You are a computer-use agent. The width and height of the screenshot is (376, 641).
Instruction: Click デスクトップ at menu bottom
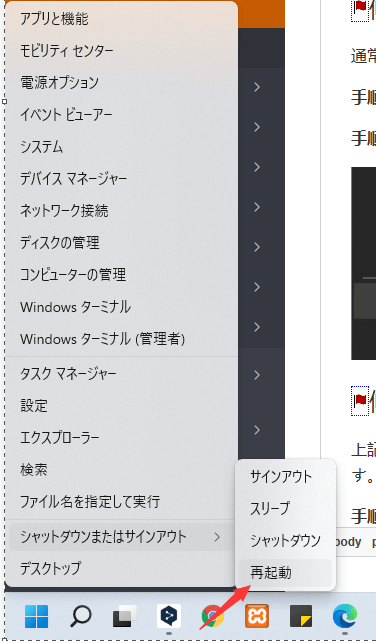pos(121,569)
